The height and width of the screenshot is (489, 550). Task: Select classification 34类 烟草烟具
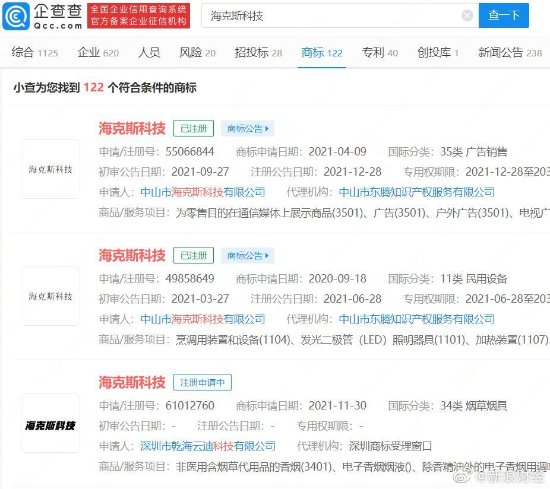tap(474, 406)
